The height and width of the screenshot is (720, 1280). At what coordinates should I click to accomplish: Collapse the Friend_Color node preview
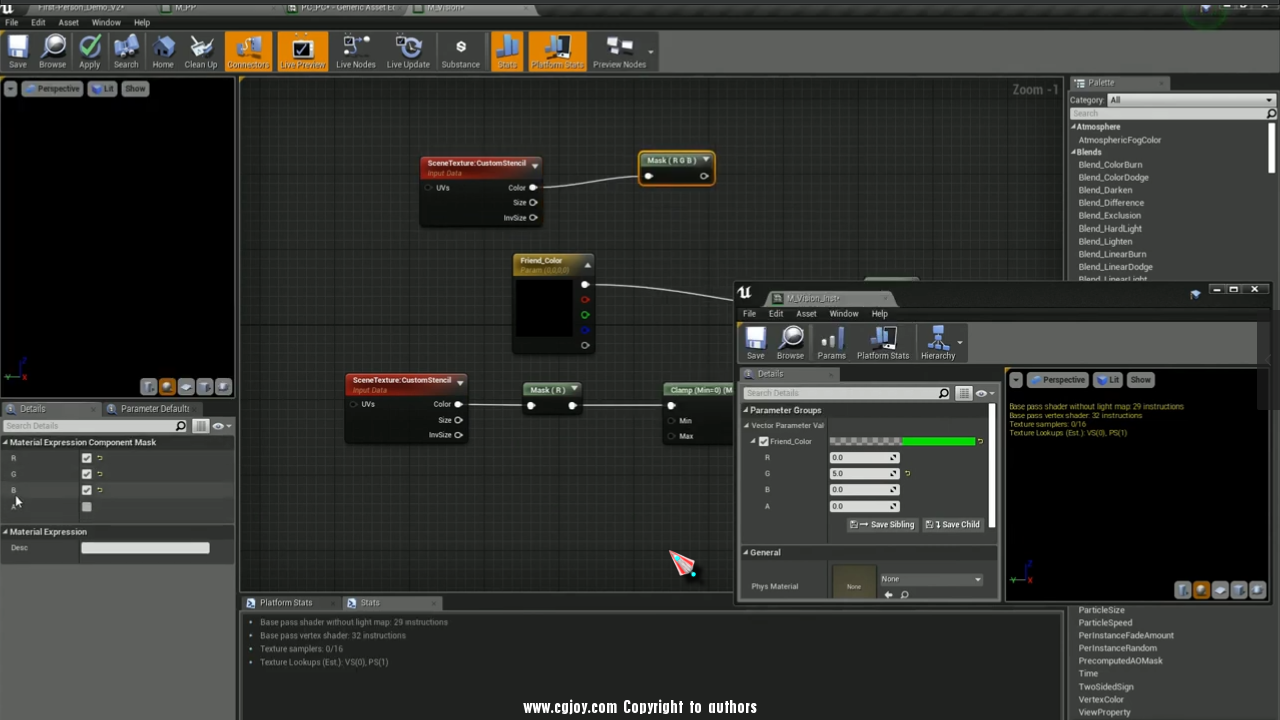pos(587,265)
